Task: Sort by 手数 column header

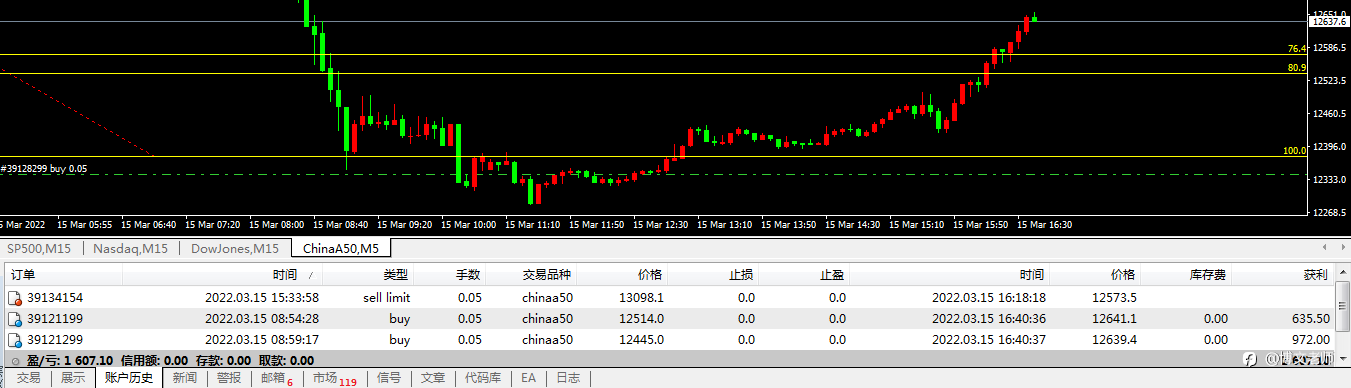Action: point(449,274)
